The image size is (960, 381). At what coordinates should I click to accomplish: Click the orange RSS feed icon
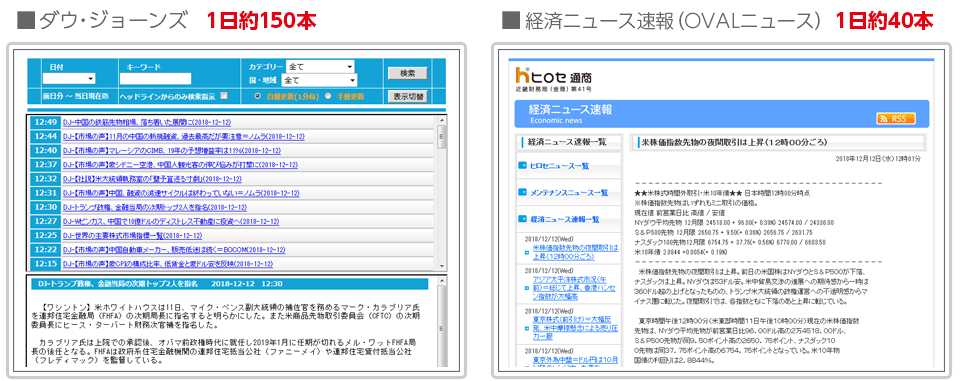pyautogui.click(x=896, y=119)
